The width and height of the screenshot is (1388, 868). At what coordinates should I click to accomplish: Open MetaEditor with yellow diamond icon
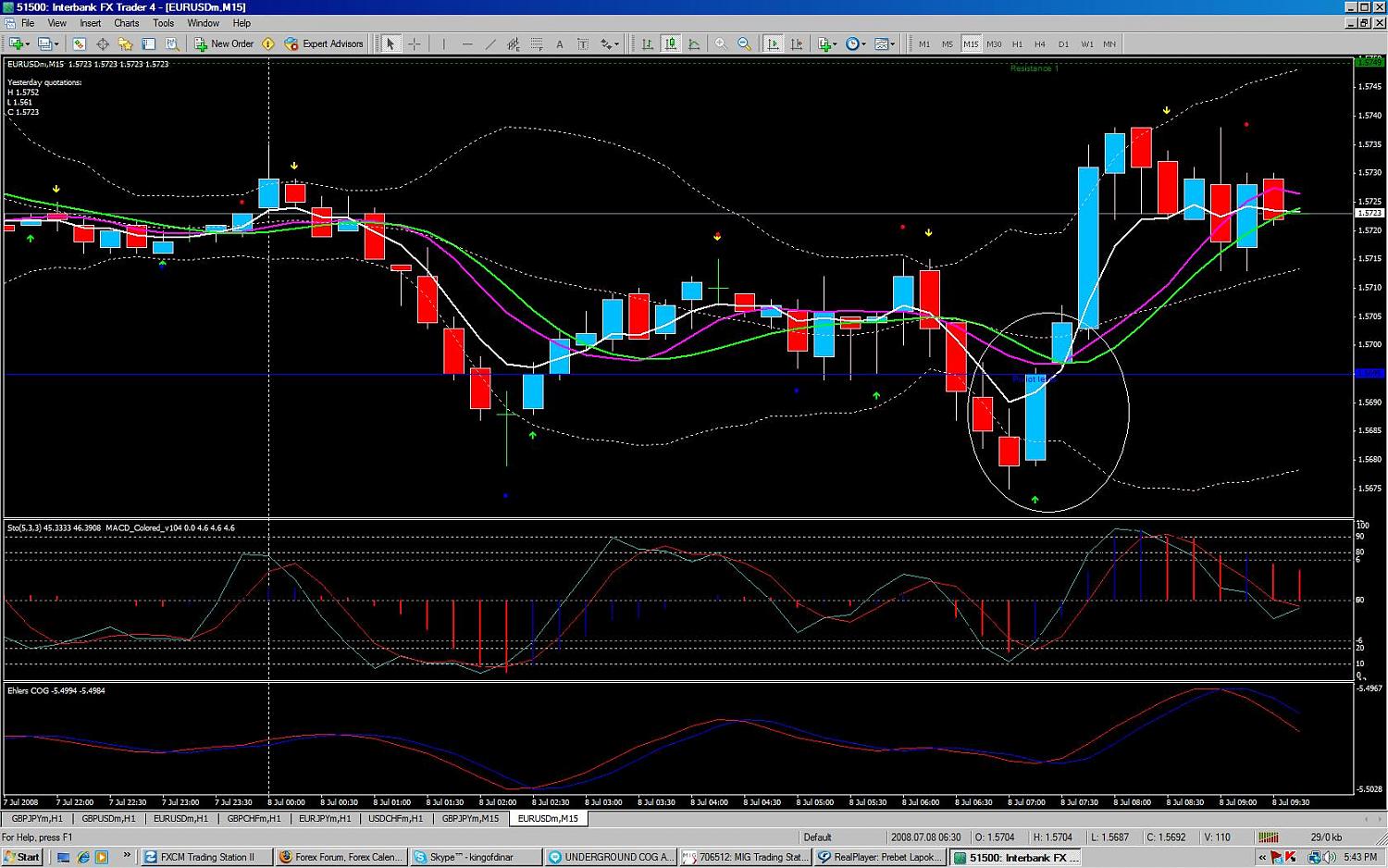268,43
